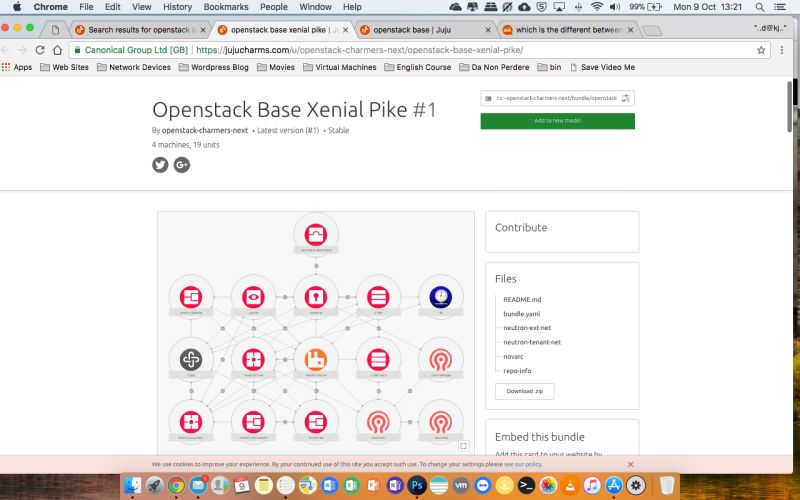Open the Chrome File menu
The height and width of the screenshot is (500, 800).
(86, 7)
